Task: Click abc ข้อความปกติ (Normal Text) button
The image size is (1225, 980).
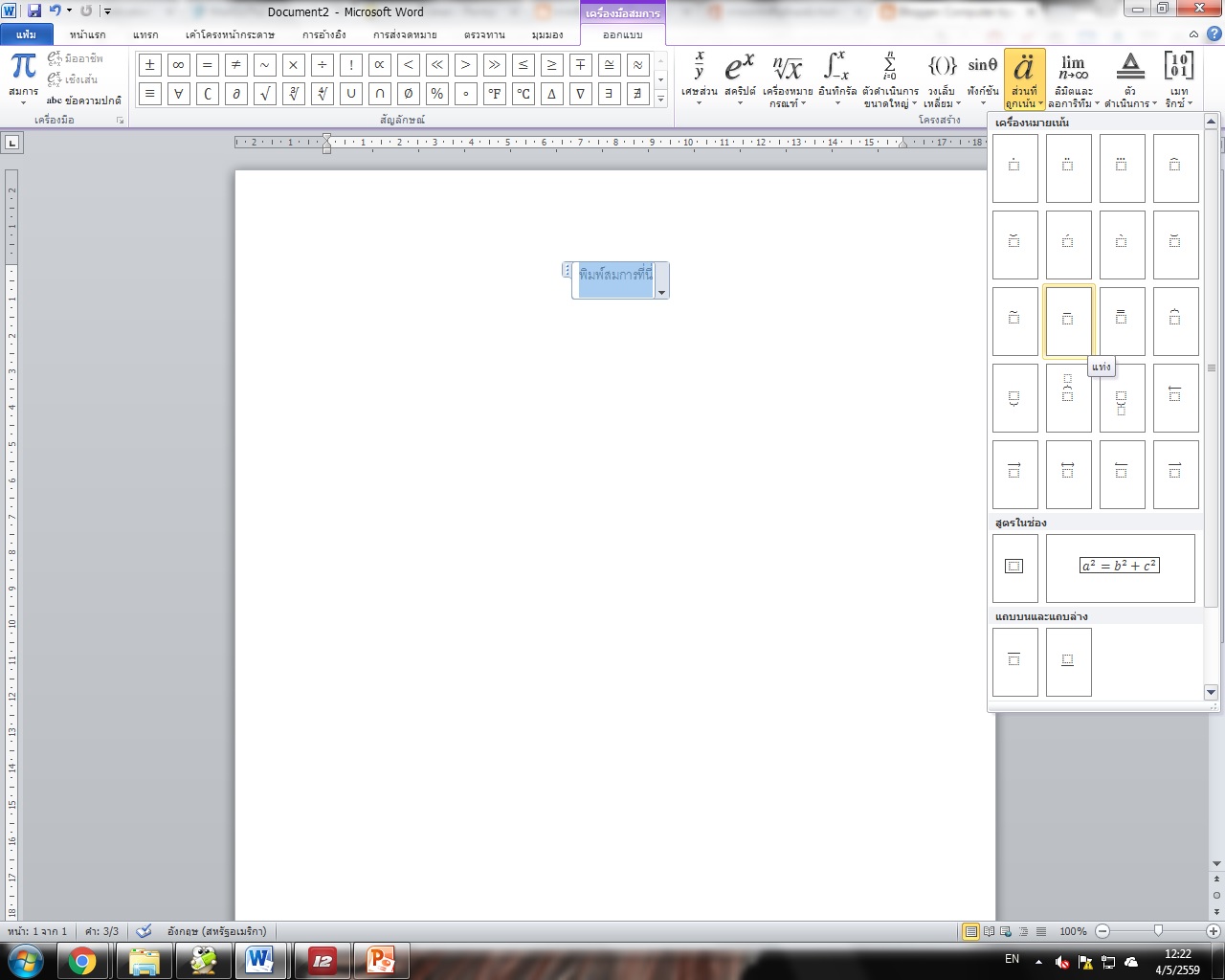Action: point(84,100)
